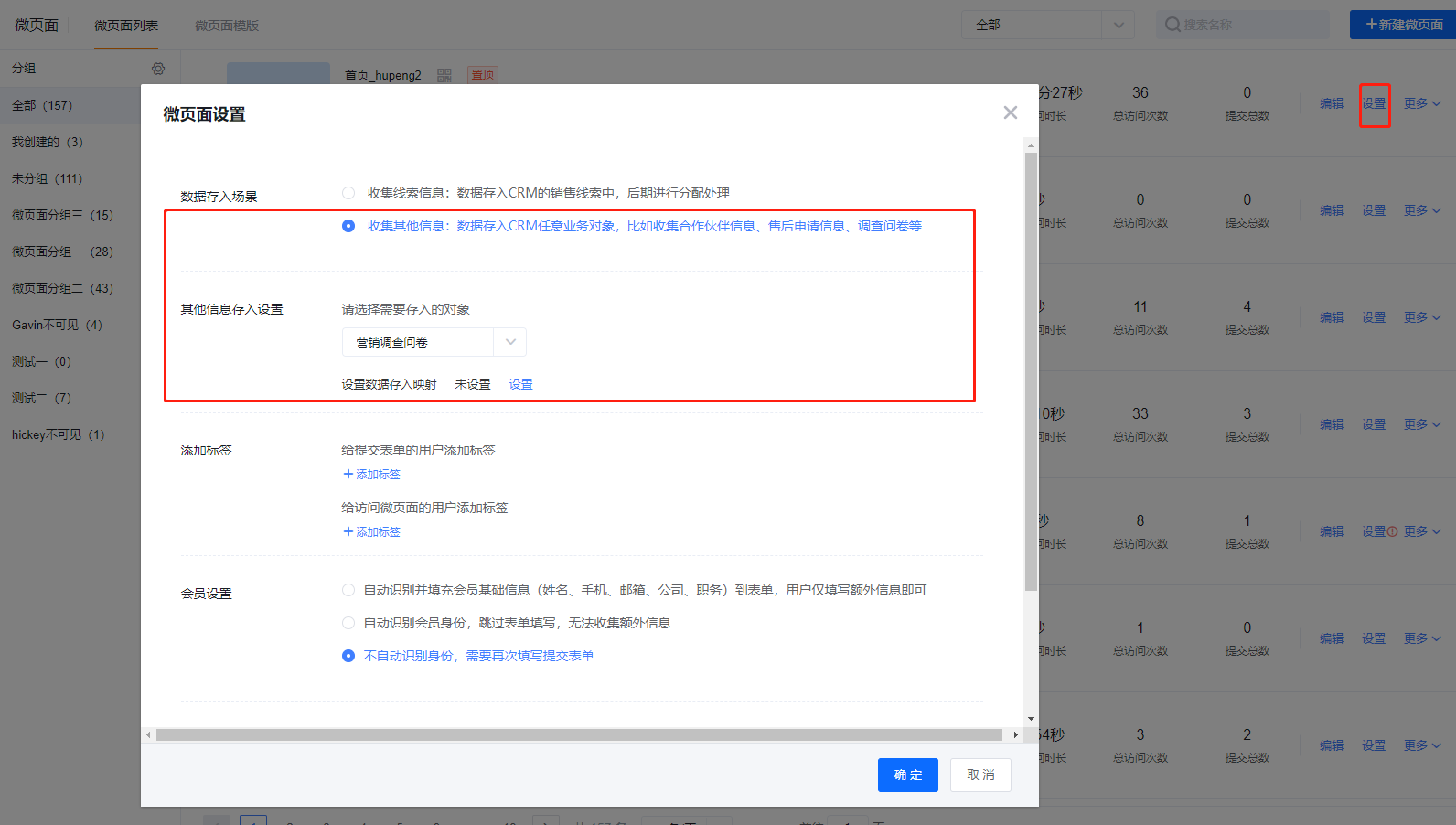Click the QR code icon beside 首页_hupeng2
Image resolution: width=1456 pixels, height=825 pixels.
click(444, 75)
